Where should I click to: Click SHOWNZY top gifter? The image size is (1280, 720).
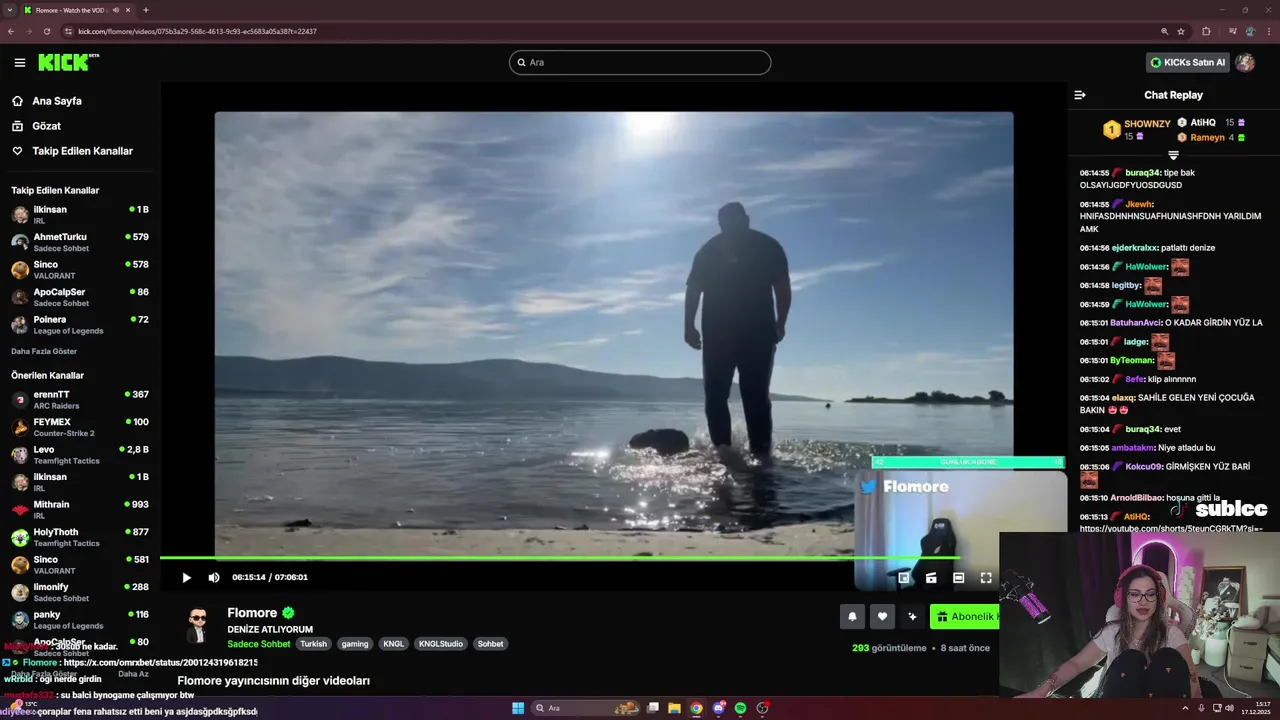(1147, 124)
